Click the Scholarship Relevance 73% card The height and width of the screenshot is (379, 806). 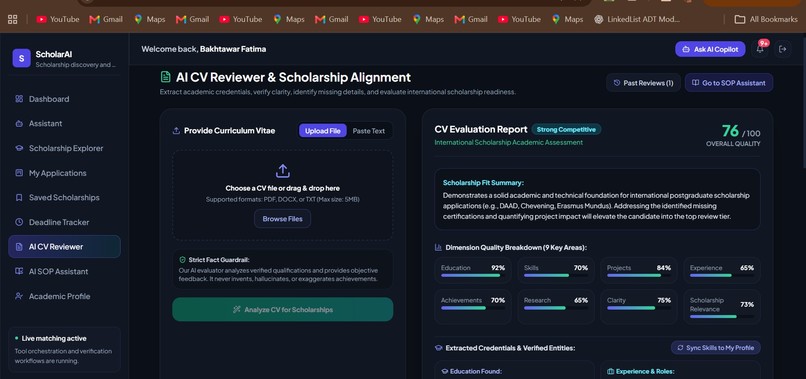click(722, 307)
